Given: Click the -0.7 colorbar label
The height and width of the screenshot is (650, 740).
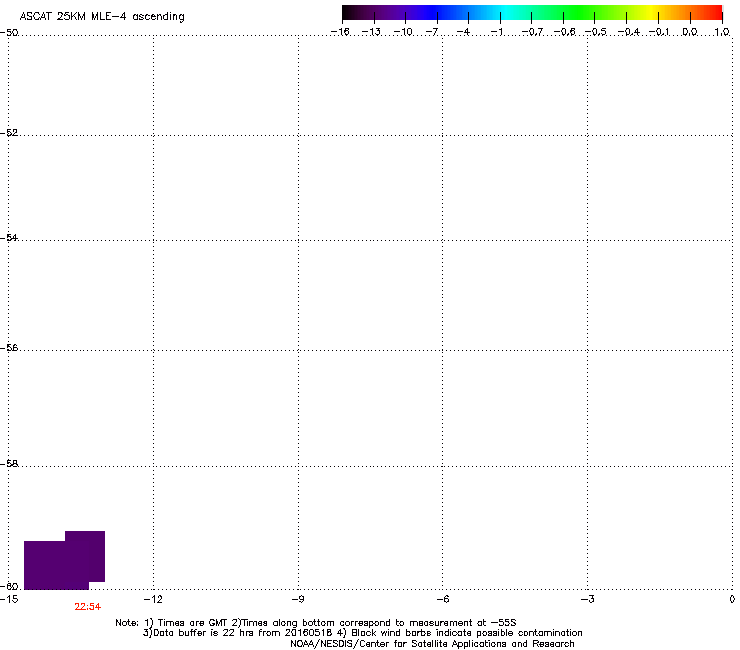Looking at the screenshot, I should click(x=532, y=32).
